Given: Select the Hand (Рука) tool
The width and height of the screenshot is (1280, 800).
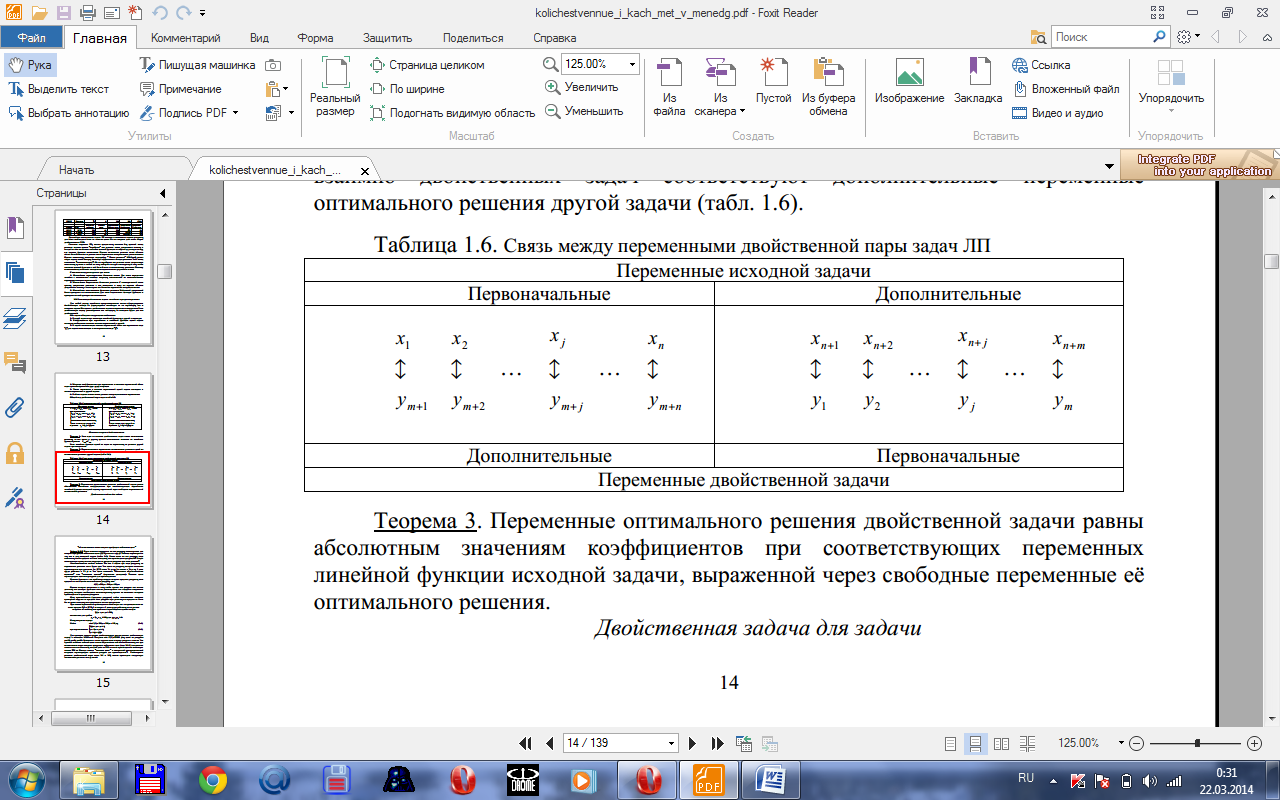Looking at the screenshot, I should 30,64.
